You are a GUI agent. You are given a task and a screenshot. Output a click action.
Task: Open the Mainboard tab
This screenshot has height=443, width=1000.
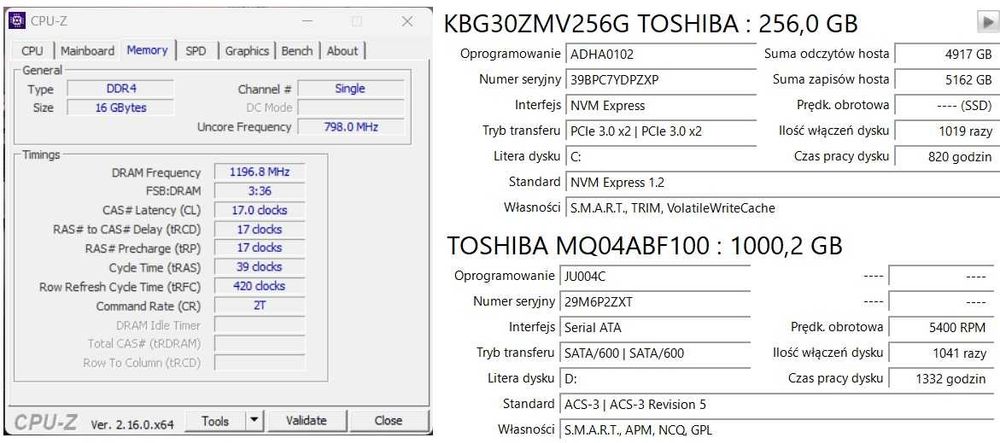[87, 51]
